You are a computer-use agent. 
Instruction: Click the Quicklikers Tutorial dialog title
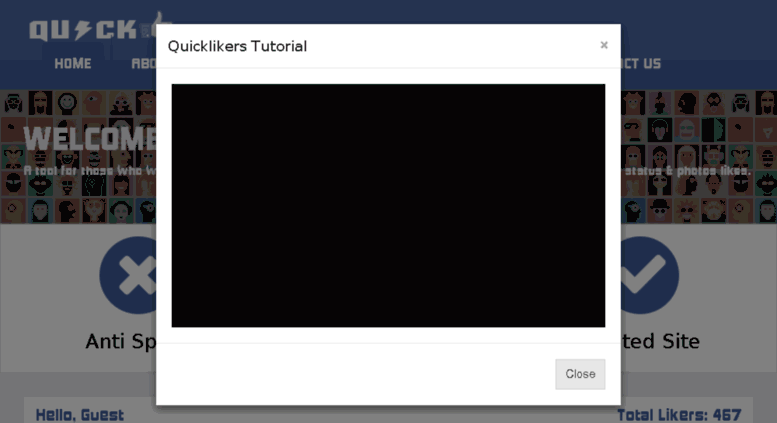tap(237, 46)
